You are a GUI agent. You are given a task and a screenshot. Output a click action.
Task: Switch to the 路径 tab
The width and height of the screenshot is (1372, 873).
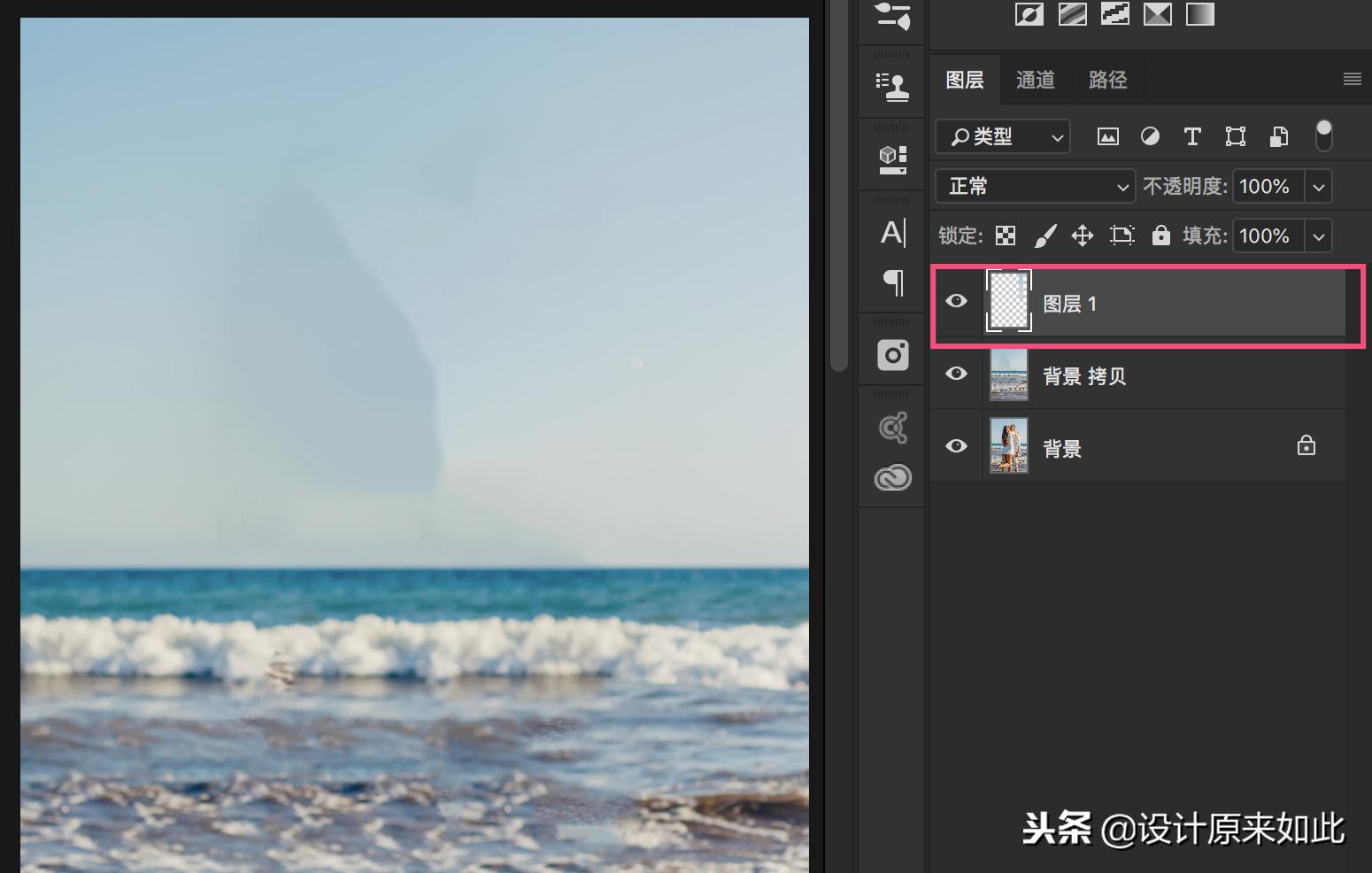1107,80
